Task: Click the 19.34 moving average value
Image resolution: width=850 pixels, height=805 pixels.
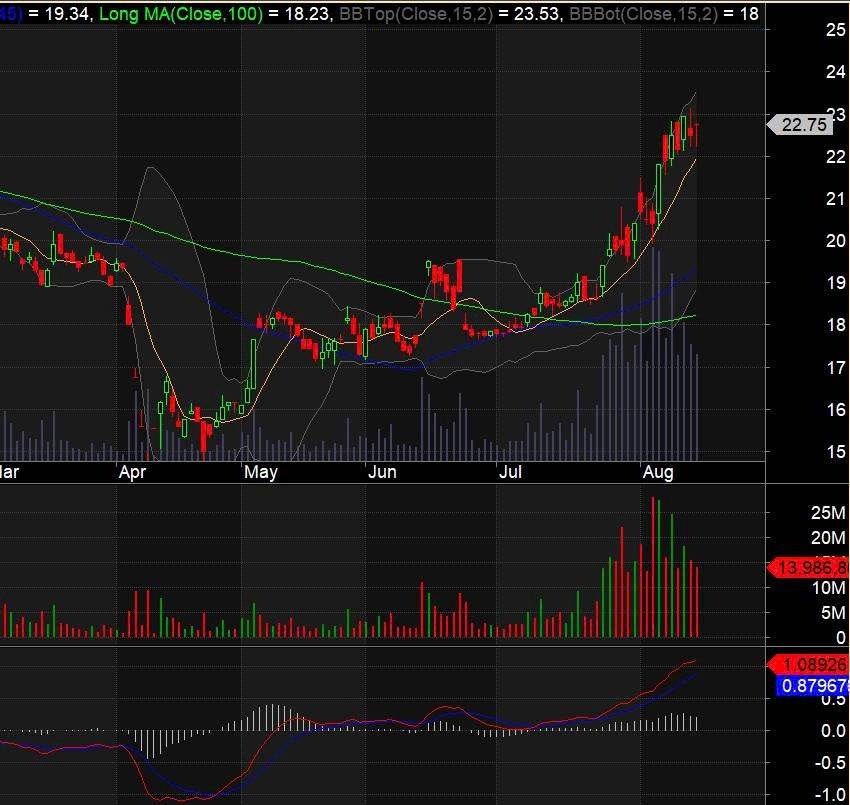Action: 67,14
